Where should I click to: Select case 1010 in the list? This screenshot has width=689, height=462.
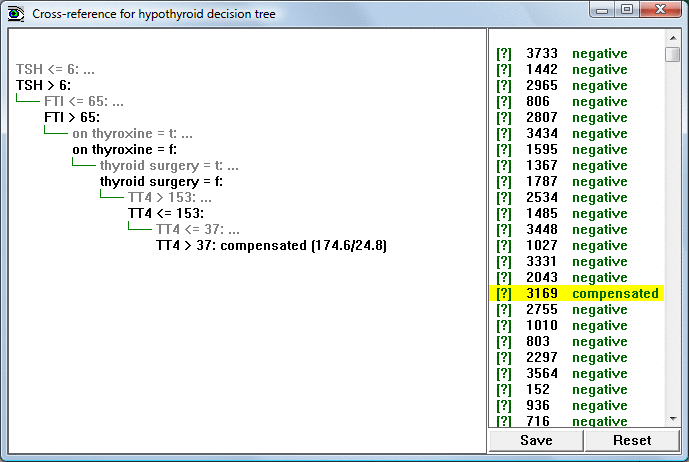tap(577, 325)
